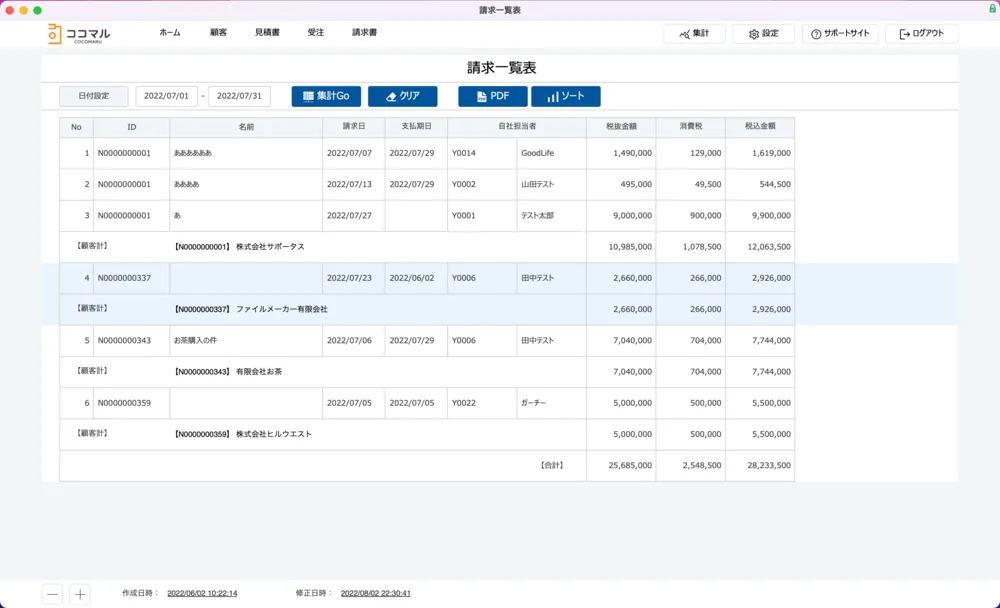1000x608 pixels.
Task: Switch to the 請求書 menu
Action: (x=364, y=33)
